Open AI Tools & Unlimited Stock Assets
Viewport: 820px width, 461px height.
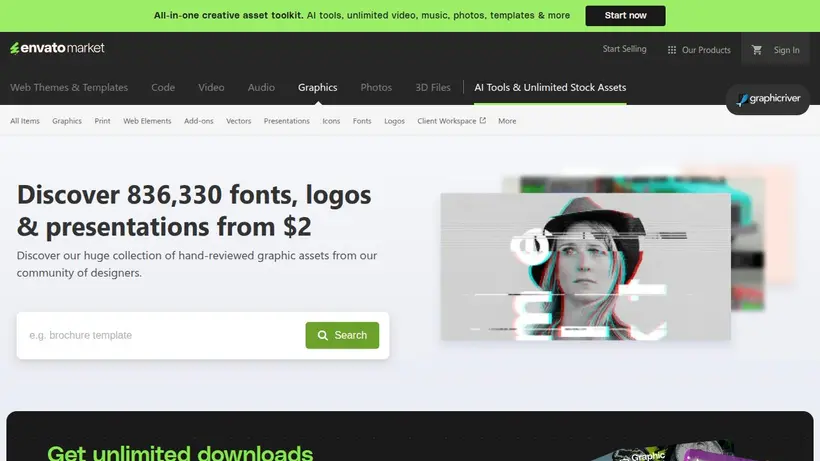550,87
